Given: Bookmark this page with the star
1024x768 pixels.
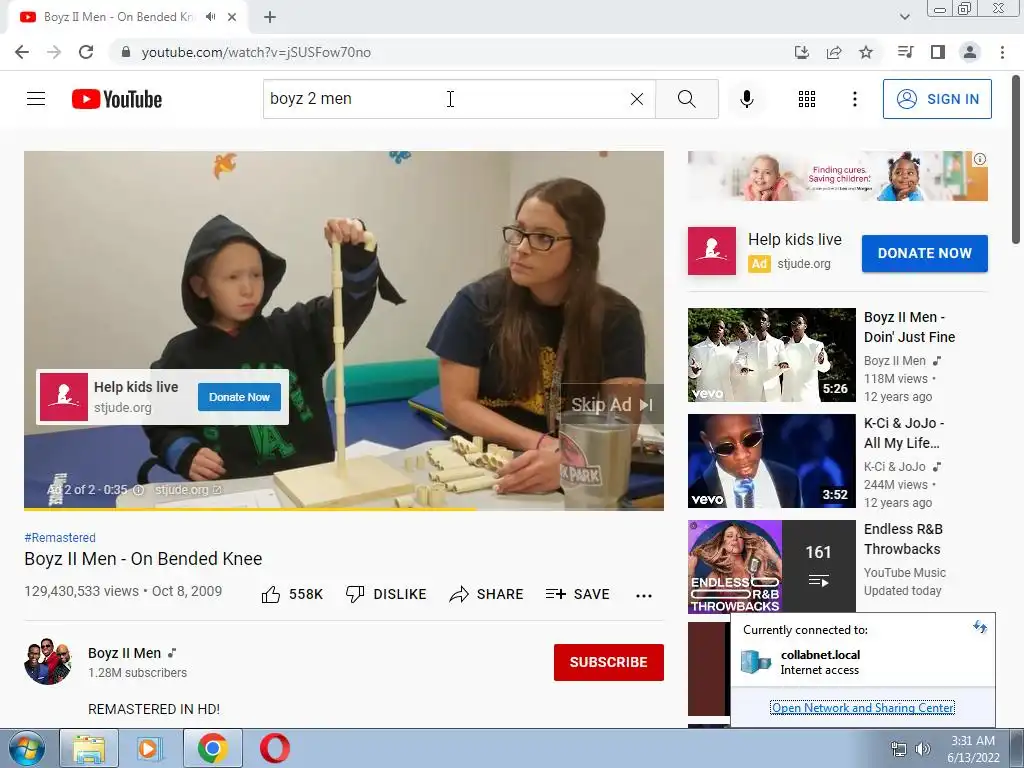Looking at the screenshot, I should coord(866,52).
